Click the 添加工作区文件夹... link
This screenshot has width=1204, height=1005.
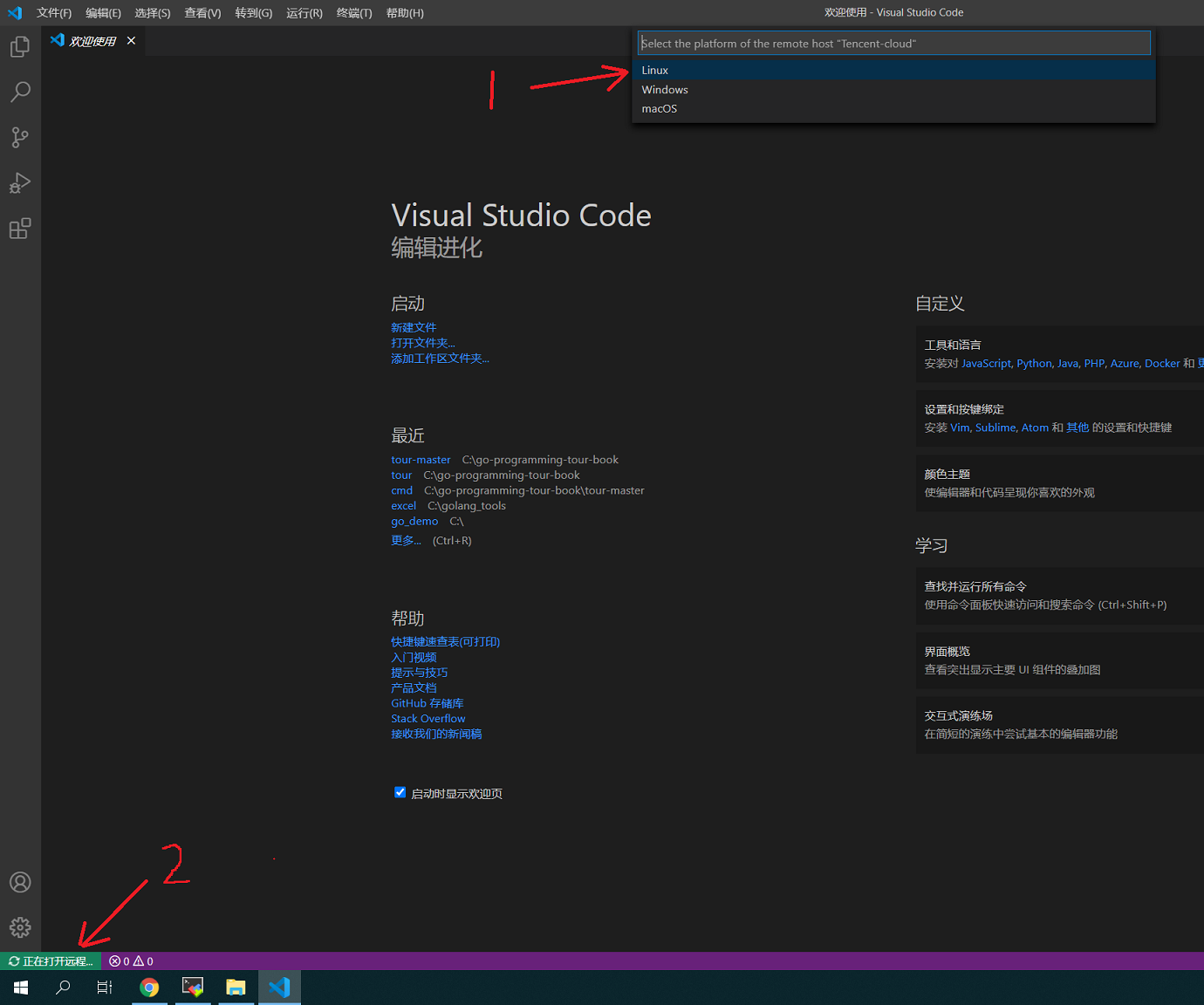tap(440, 359)
